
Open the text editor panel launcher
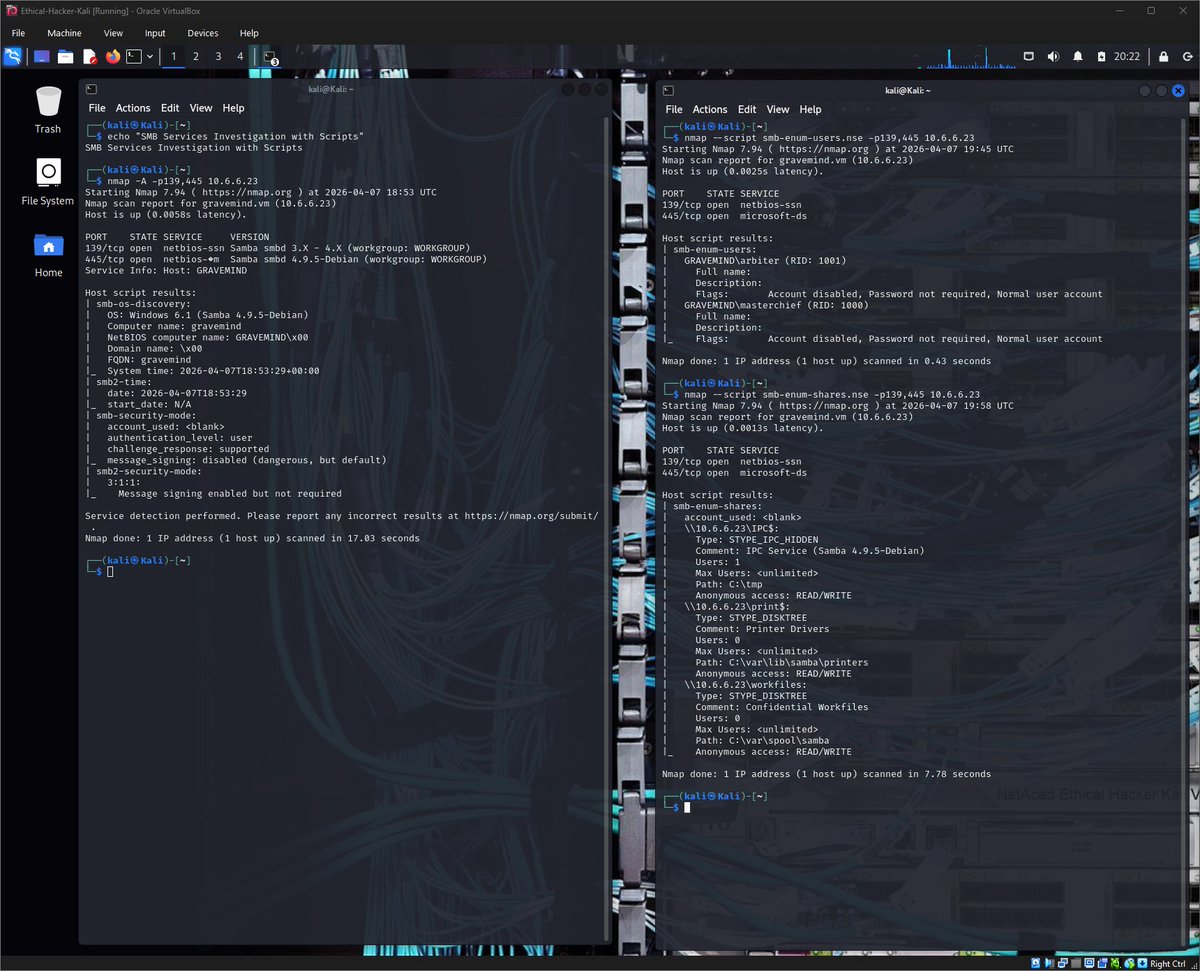89,56
